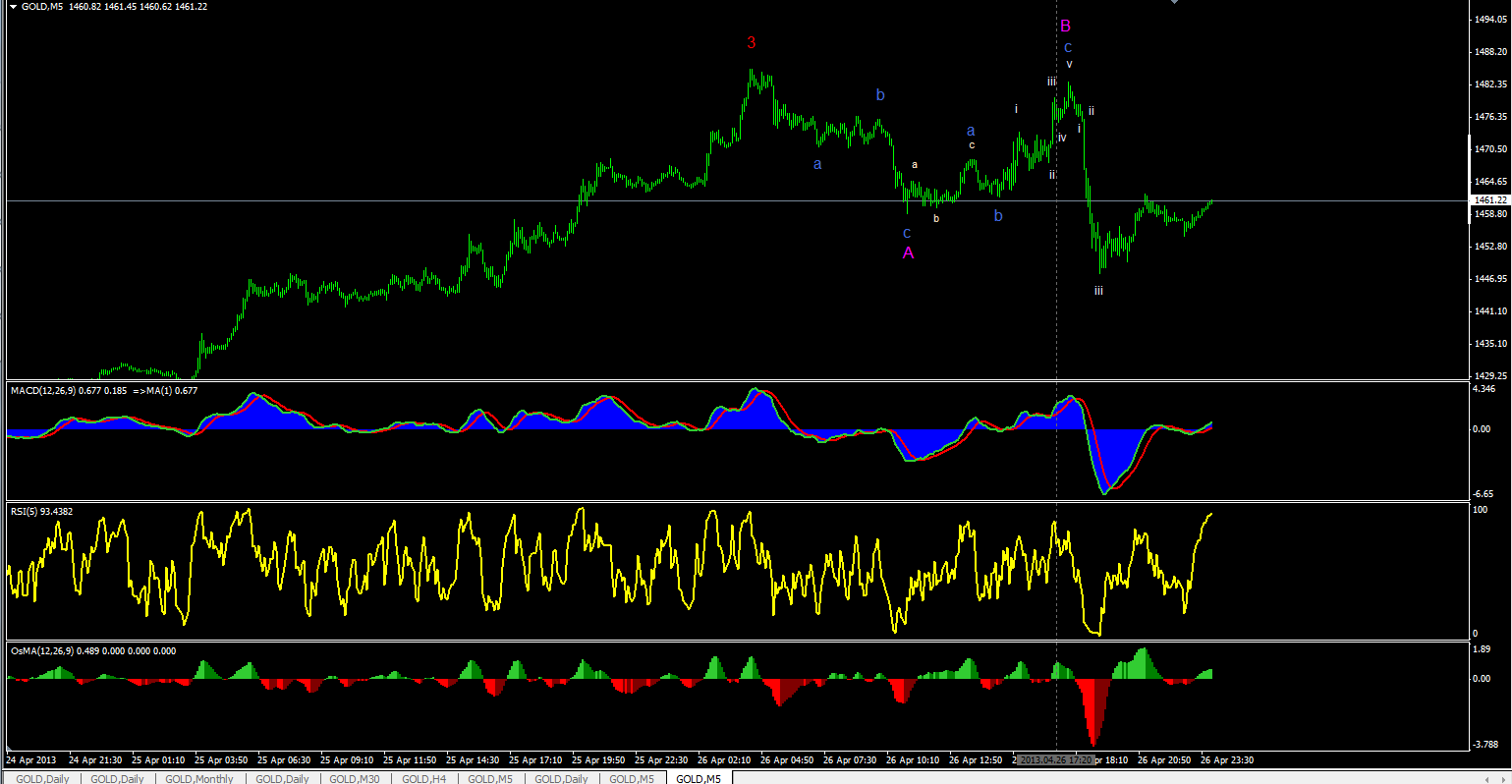
Task: Click the 1446.95 price axis value
Action: (x=1490, y=279)
